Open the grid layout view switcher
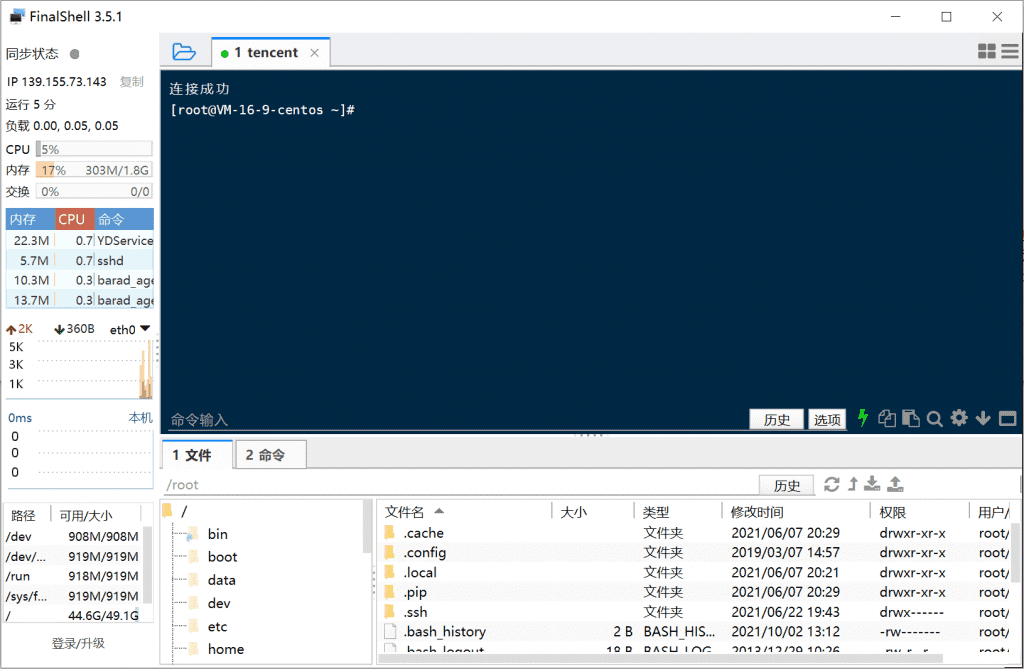The width and height of the screenshot is (1024, 669). (x=986, y=52)
